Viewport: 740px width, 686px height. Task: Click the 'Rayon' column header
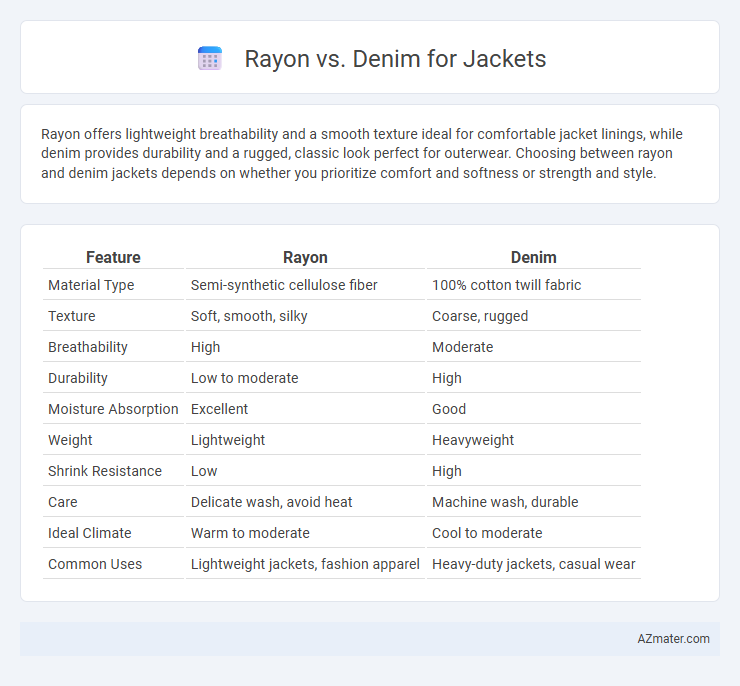click(305, 257)
